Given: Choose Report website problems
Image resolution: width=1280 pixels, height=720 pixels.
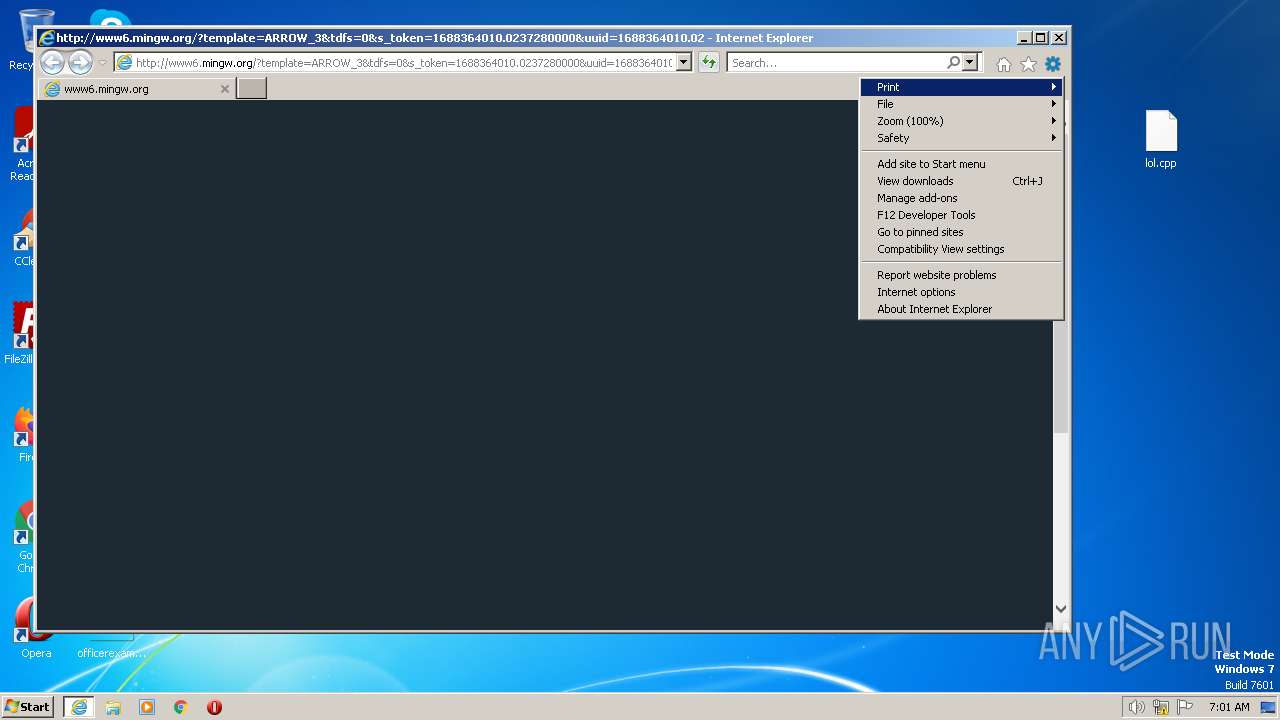Looking at the screenshot, I should (961, 275).
